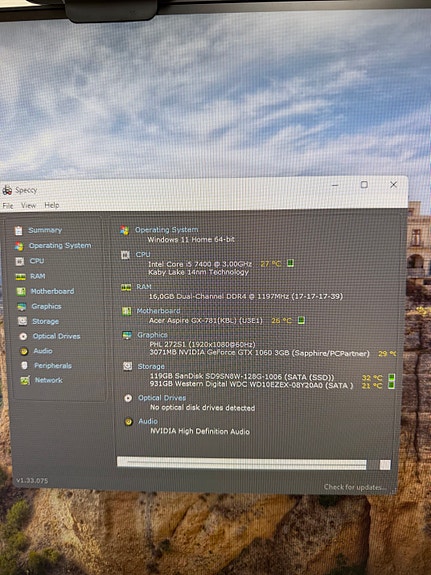Open the Audio speaker icon in sidebar
431x575 pixels.
[x=24, y=351]
